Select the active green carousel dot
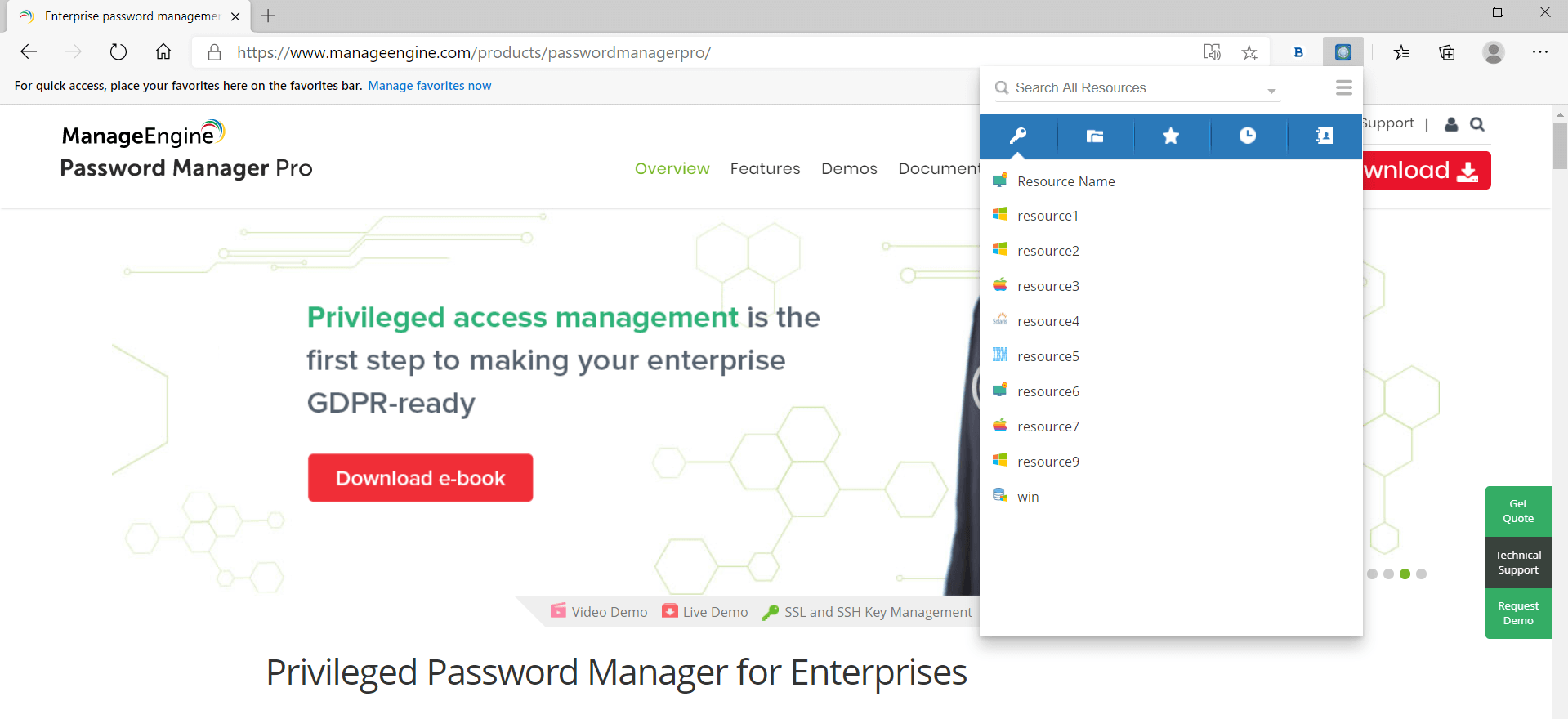Image resolution: width=1568 pixels, height=719 pixels. pos(1405,574)
